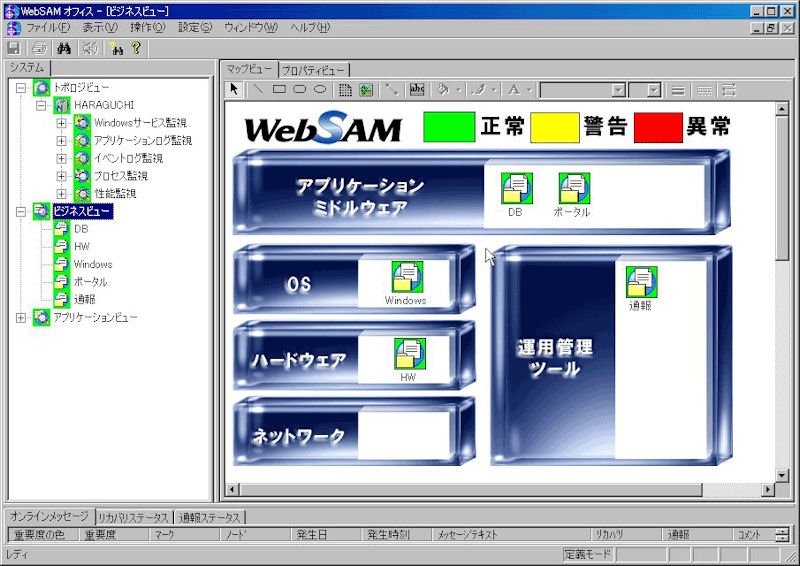Screen dimensions: 800x566
Task: Expand the イベントログ監視 node
Action: 61,158
